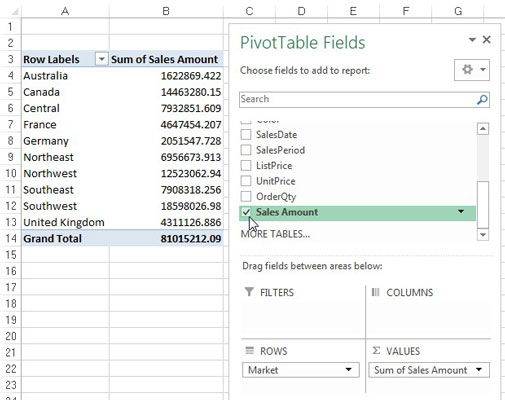
Task: Select the Germany cell
Action: tap(65, 141)
